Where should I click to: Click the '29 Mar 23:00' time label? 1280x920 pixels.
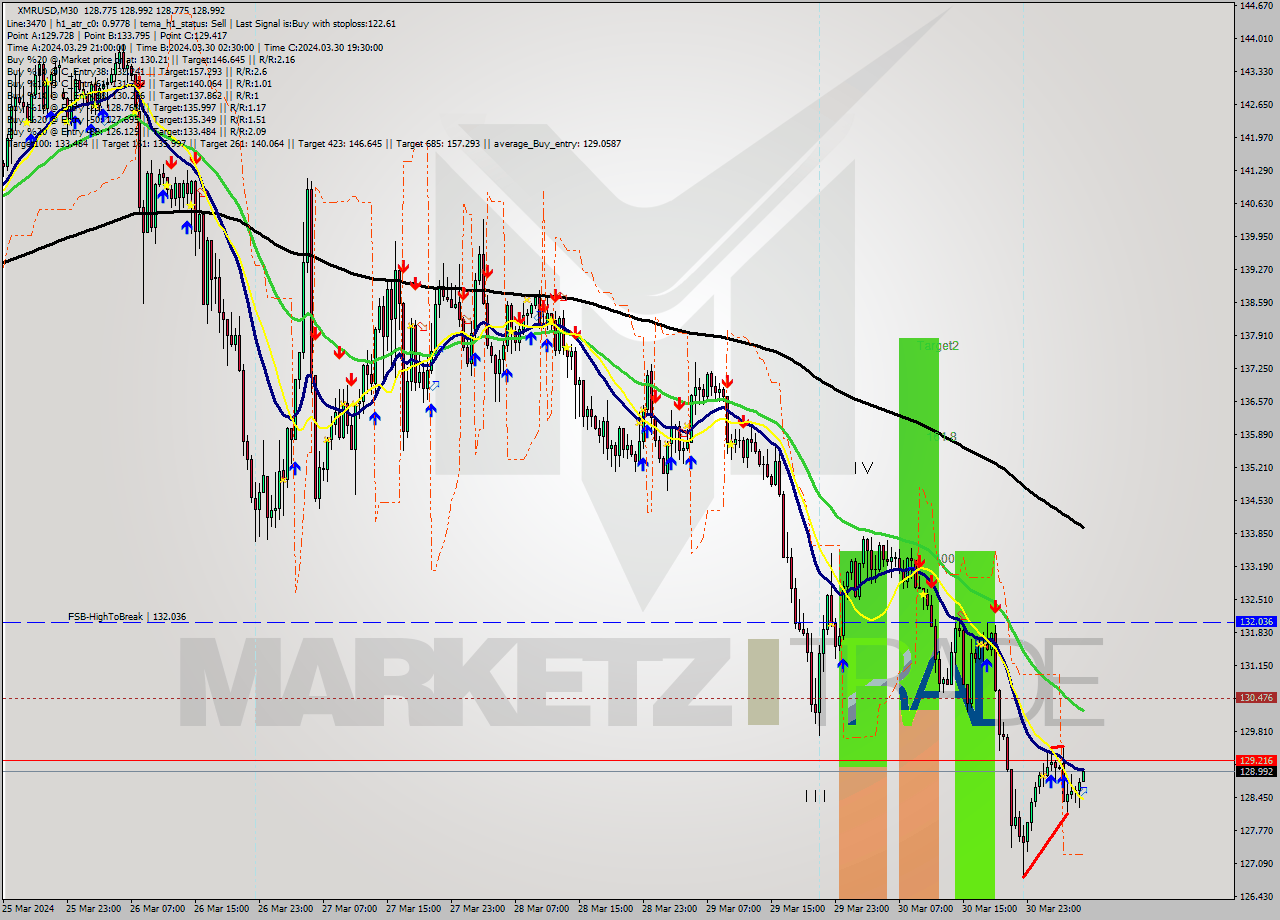pos(862,909)
